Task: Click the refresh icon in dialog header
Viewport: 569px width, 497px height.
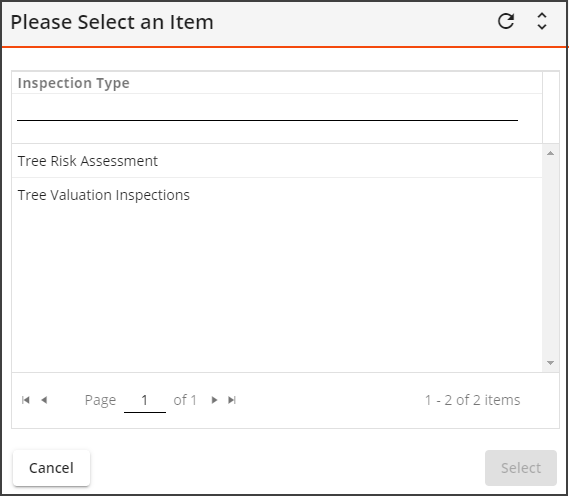Action: tap(506, 21)
